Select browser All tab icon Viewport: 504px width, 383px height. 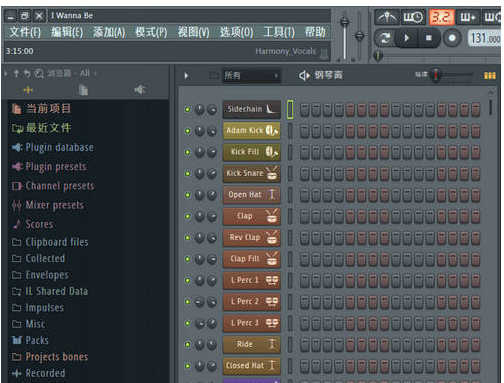click(28, 90)
